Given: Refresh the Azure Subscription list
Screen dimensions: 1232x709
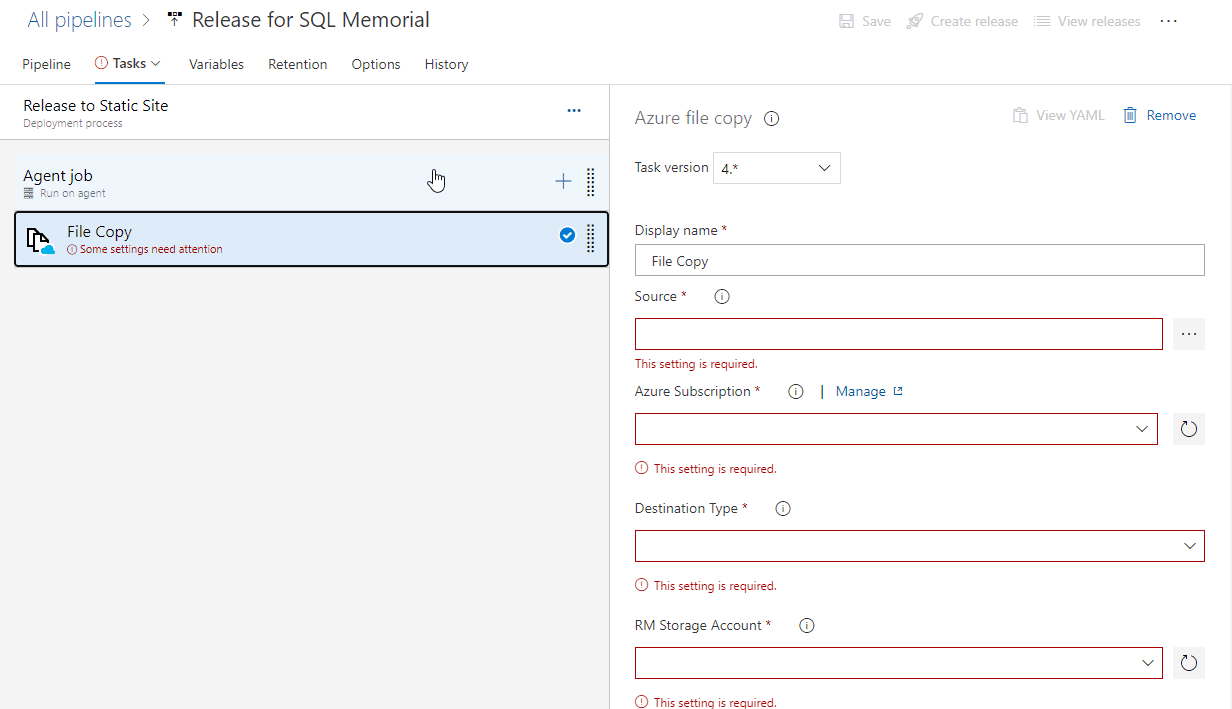Looking at the screenshot, I should (1188, 429).
